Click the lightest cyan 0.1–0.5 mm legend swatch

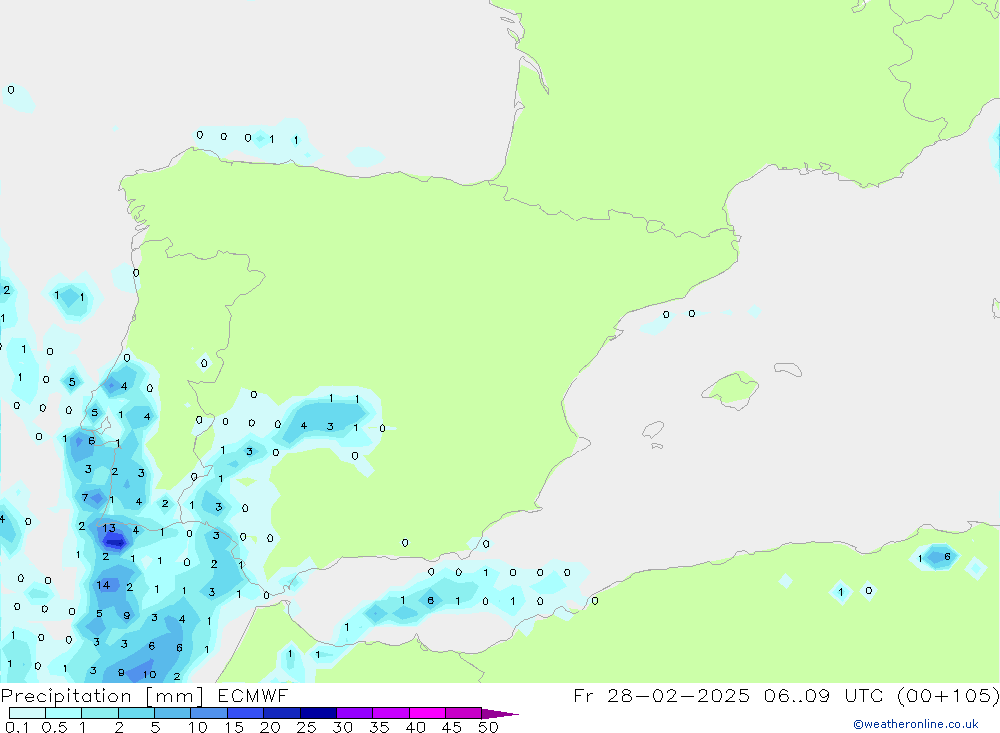point(27,713)
